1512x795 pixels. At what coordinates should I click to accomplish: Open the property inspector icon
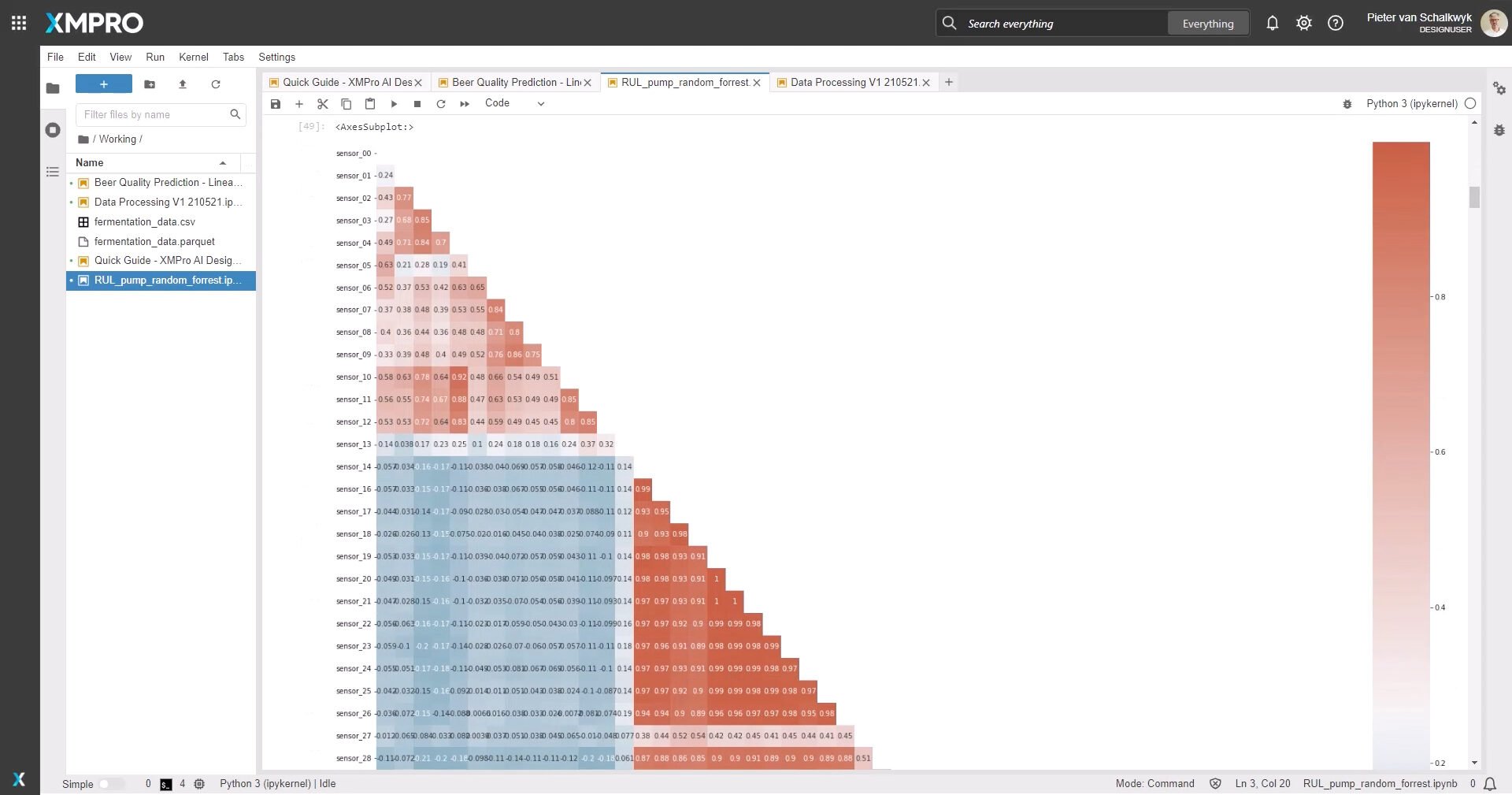(x=1499, y=88)
